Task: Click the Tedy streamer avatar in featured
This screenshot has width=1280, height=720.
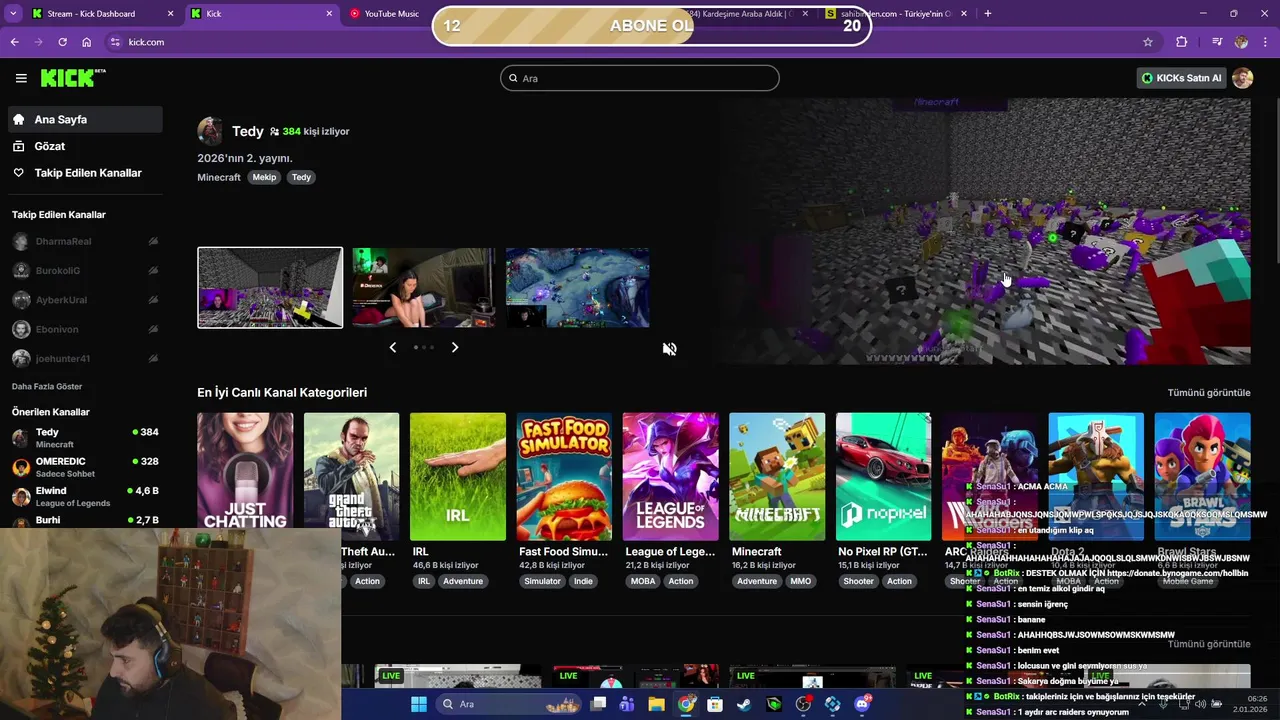Action: pyautogui.click(x=210, y=131)
